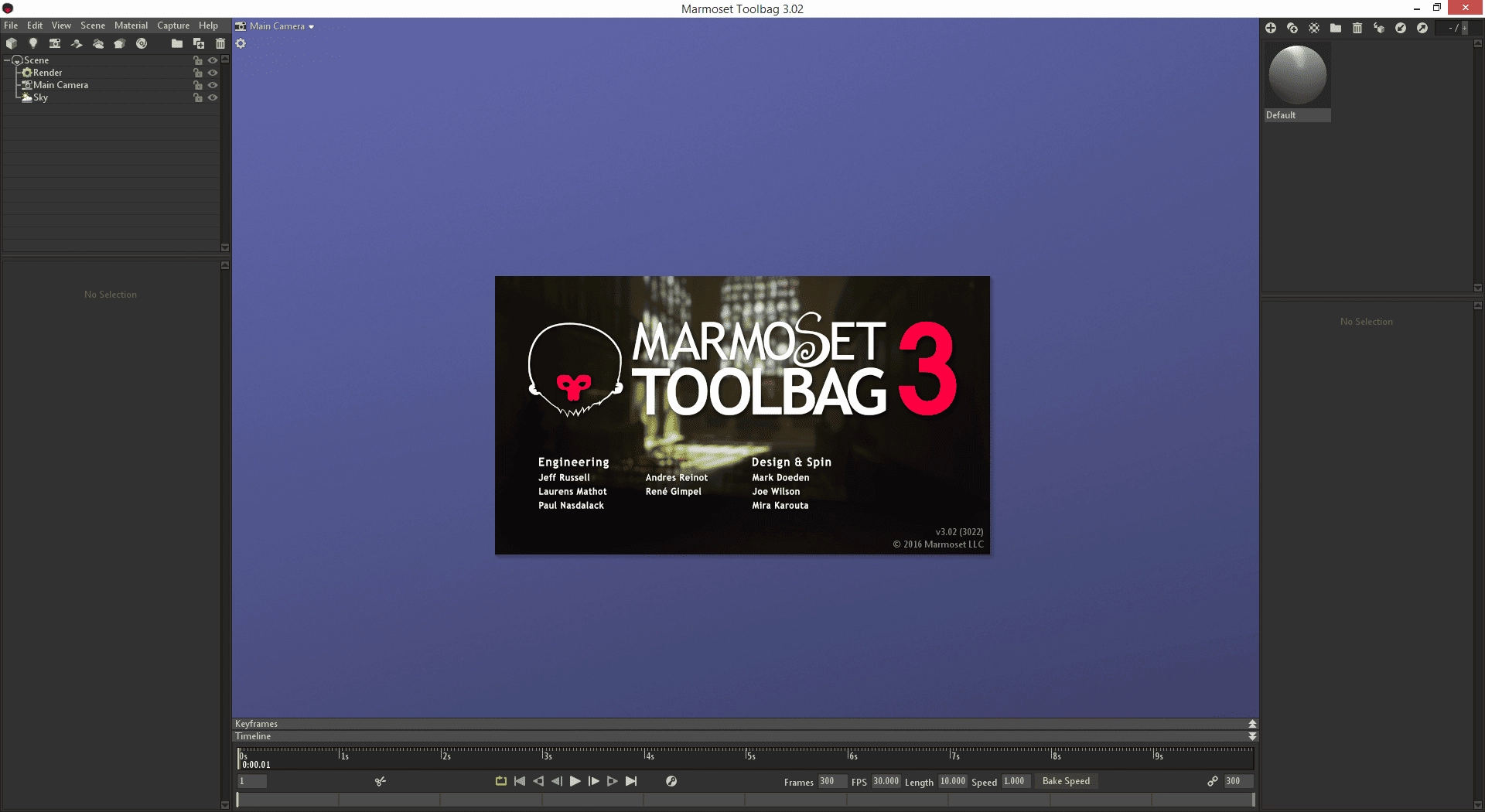Add a new baker with the bread icon
The width and height of the screenshot is (1485, 812).
(x=119, y=44)
